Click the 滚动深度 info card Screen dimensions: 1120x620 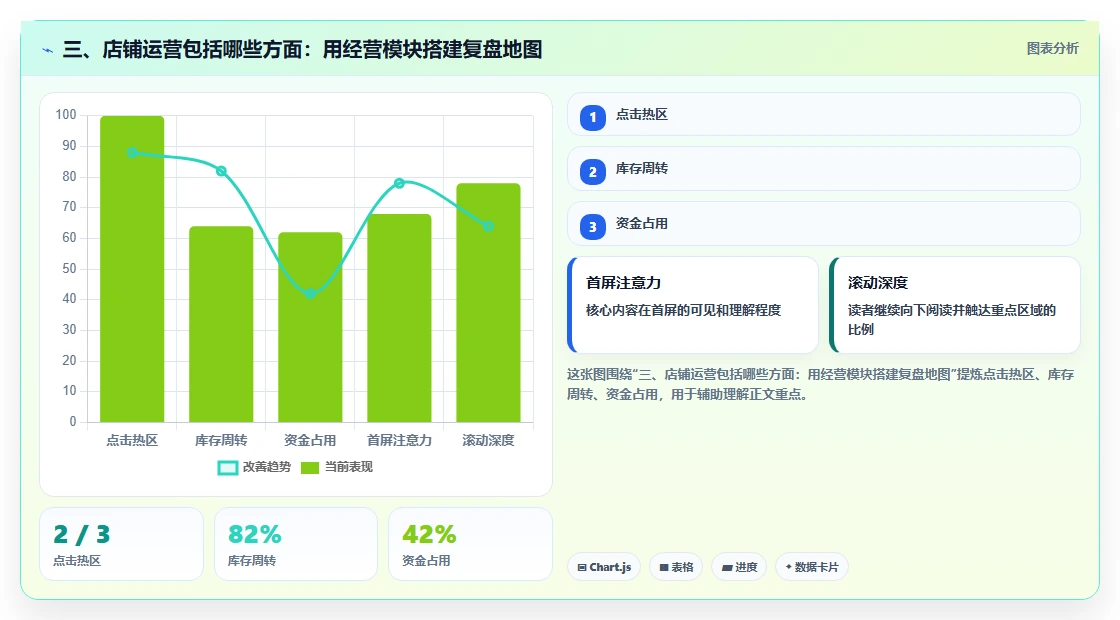955,305
